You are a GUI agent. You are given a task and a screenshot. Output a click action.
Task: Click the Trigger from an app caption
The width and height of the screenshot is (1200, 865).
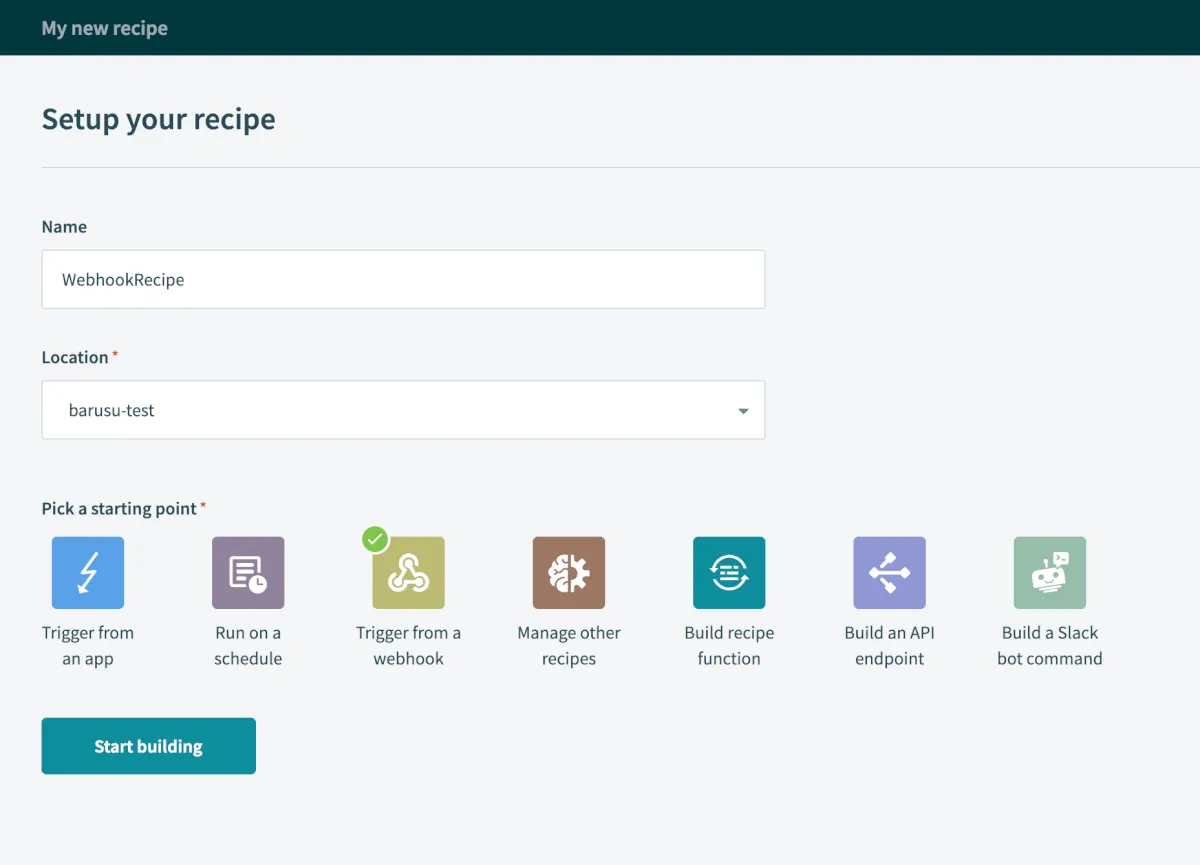[x=88, y=646]
